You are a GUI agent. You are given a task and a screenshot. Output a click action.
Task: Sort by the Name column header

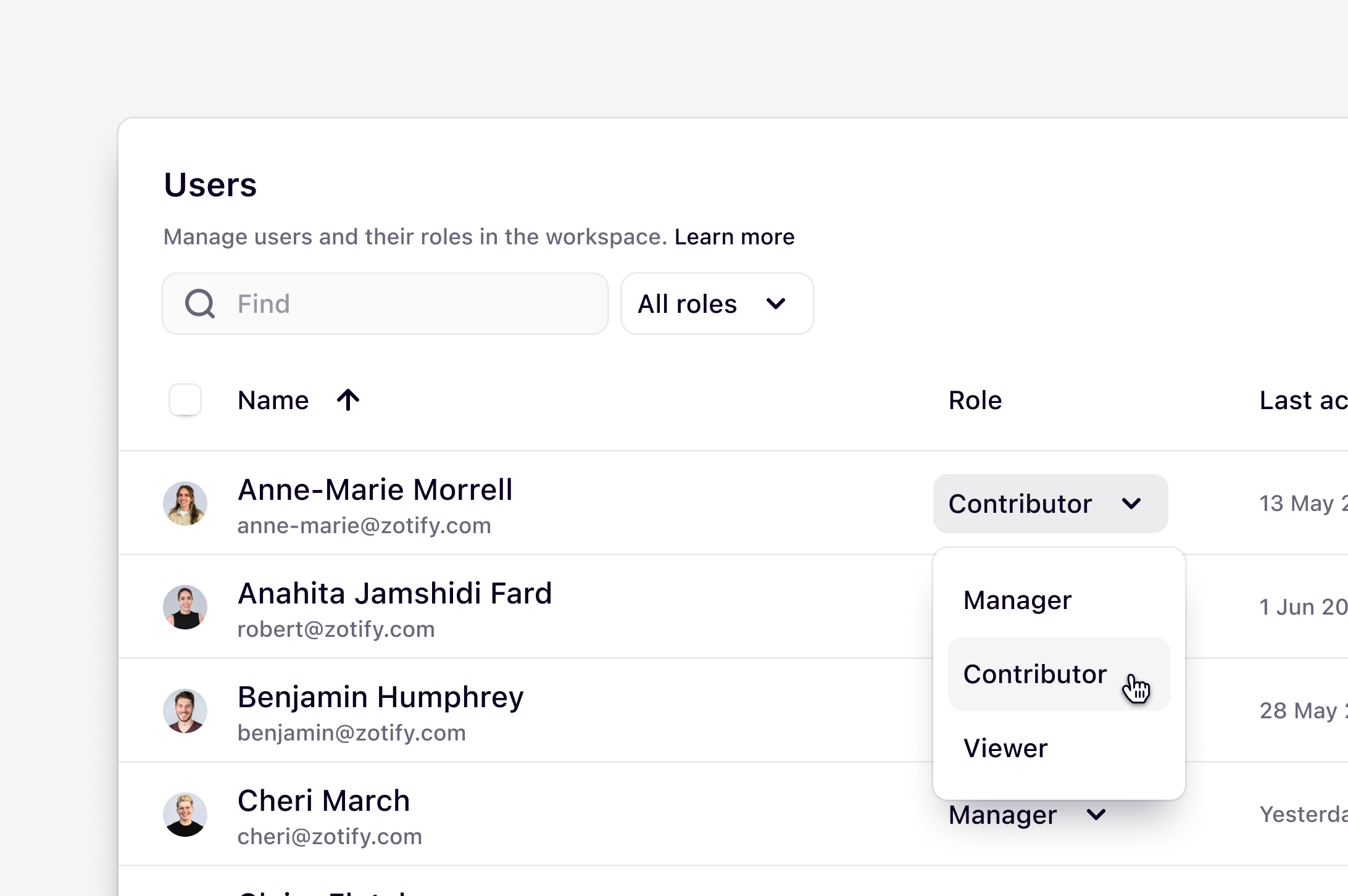point(273,400)
